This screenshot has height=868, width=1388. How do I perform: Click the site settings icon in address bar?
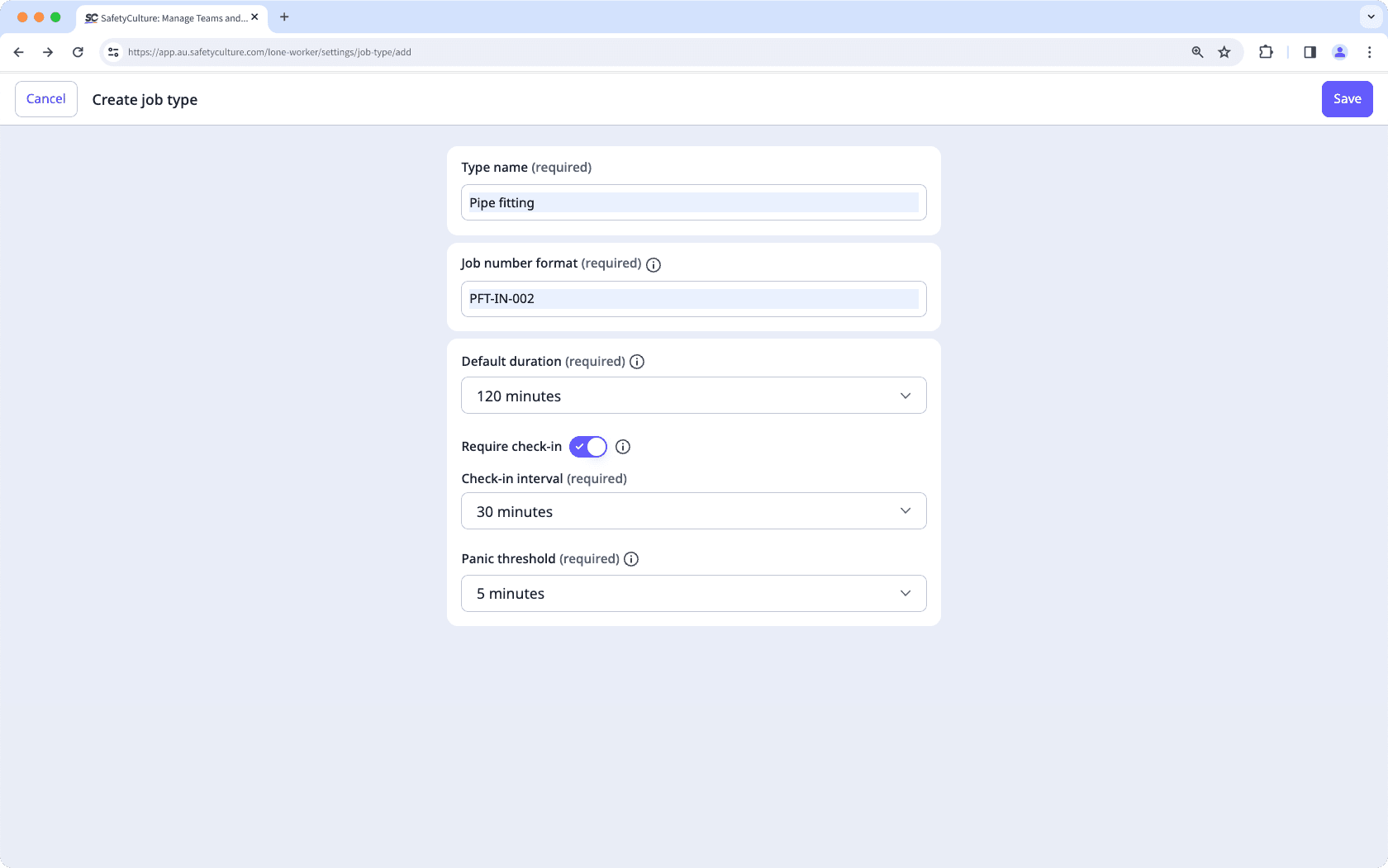coord(112,51)
